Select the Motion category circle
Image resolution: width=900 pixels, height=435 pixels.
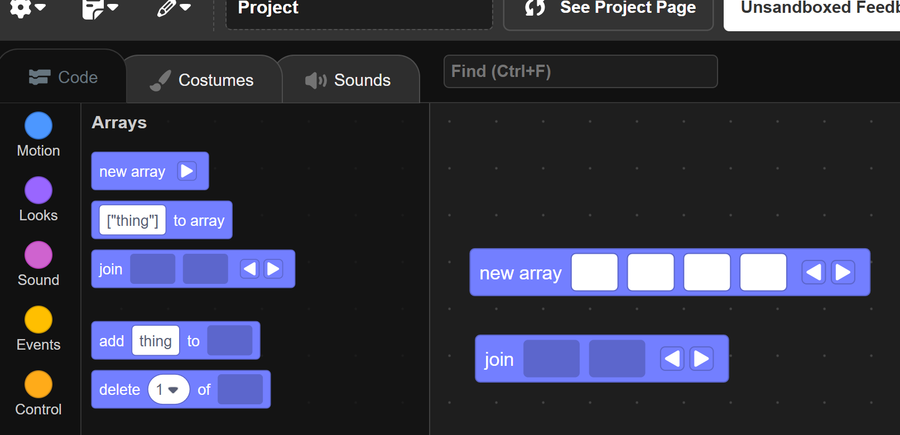click(x=38, y=126)
